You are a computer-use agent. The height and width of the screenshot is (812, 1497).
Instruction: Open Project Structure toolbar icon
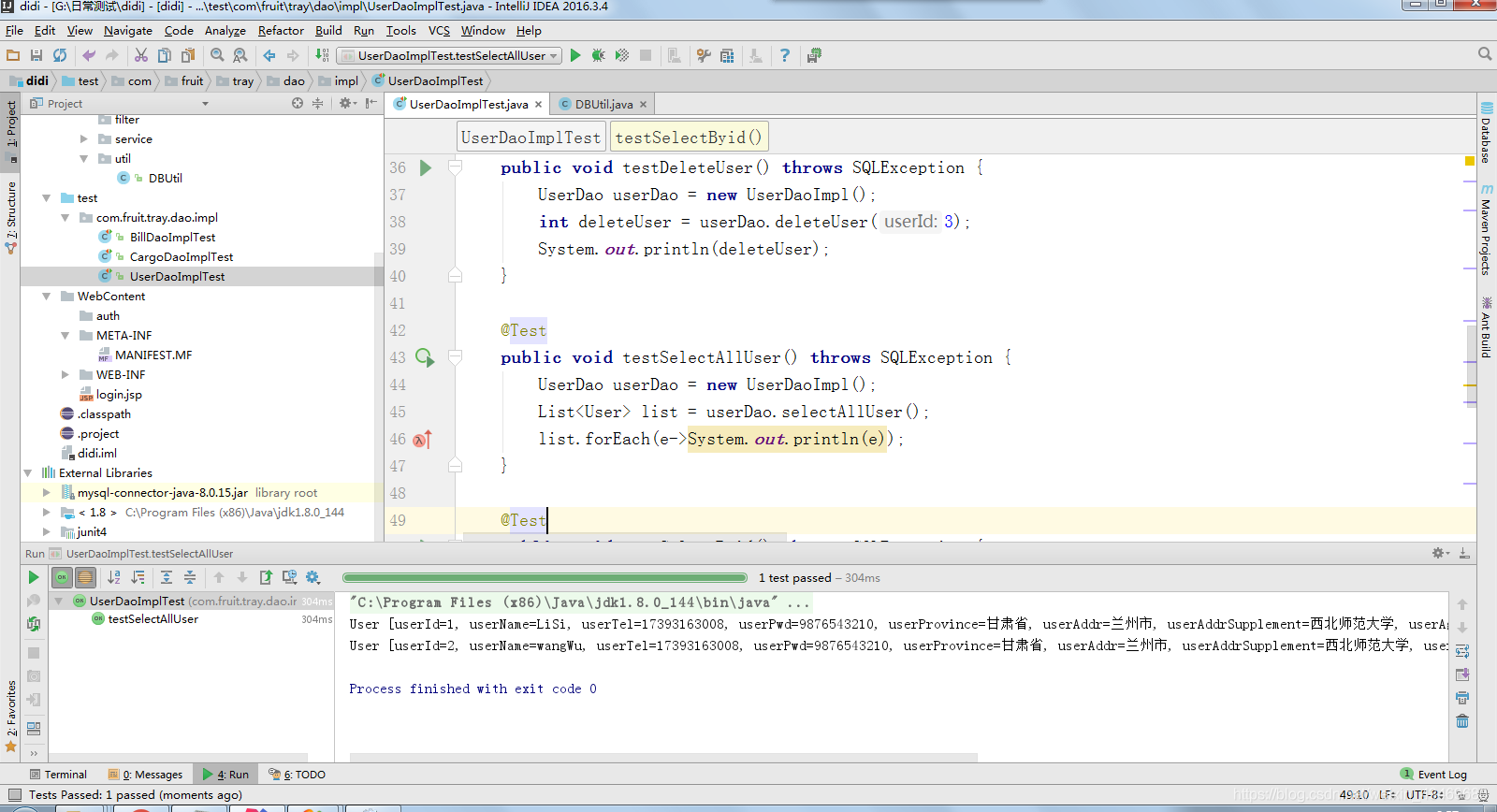pos(727,55)
